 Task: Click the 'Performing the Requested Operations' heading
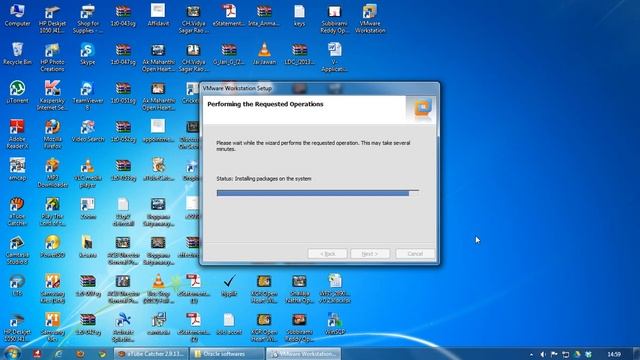265,104
